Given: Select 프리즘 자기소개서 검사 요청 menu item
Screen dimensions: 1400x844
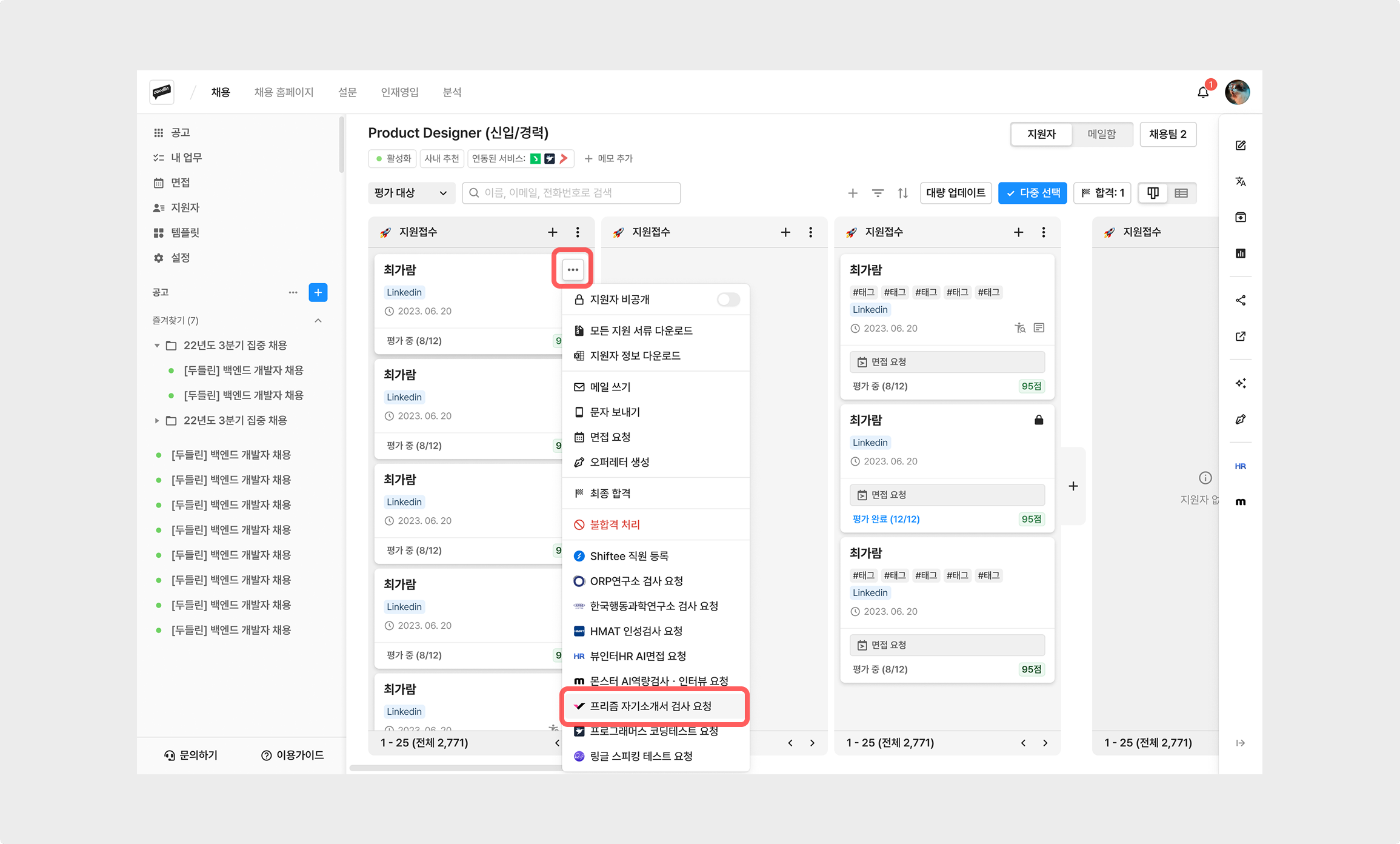Looking at the screenshot, I should point(650,706).
